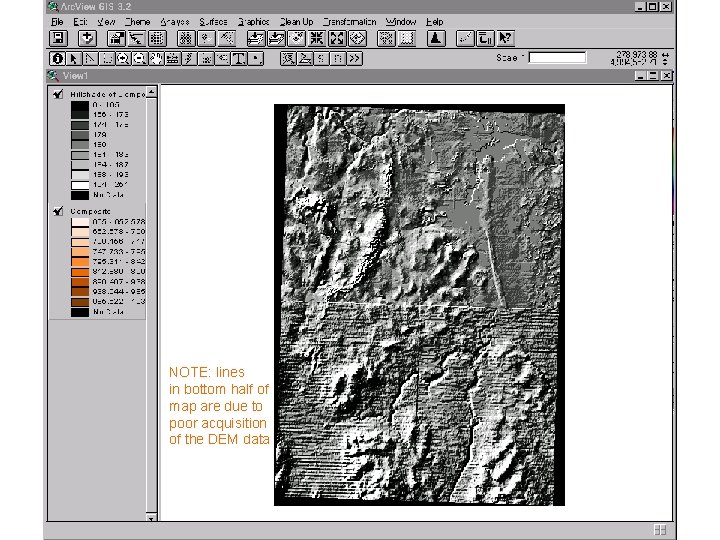Click the Zoom Out outward arrows icon
Screen dimensions: 720x540
(x=337, y=38)
